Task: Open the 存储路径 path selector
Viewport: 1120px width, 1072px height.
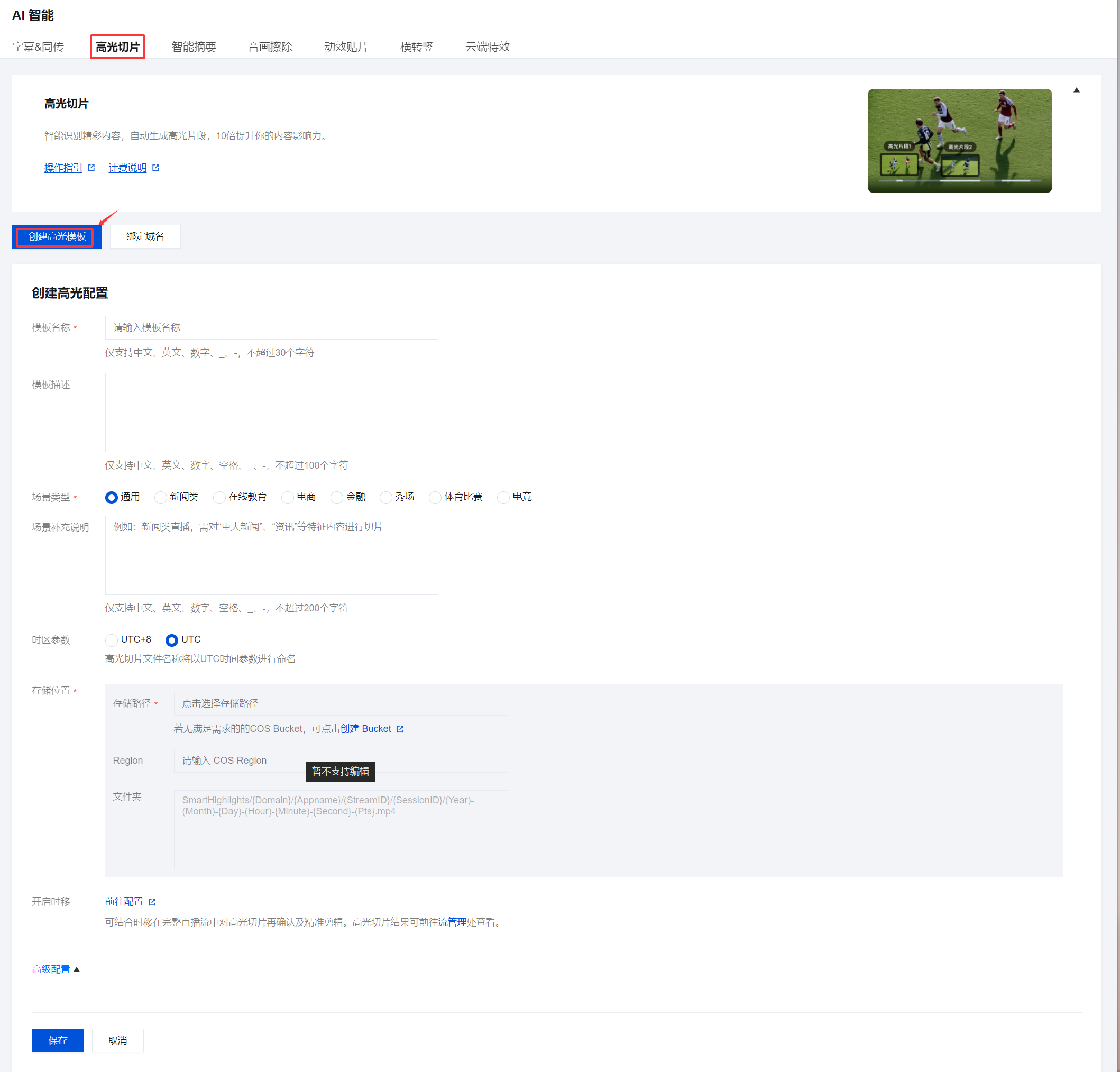Action: [x=340, y=703]
